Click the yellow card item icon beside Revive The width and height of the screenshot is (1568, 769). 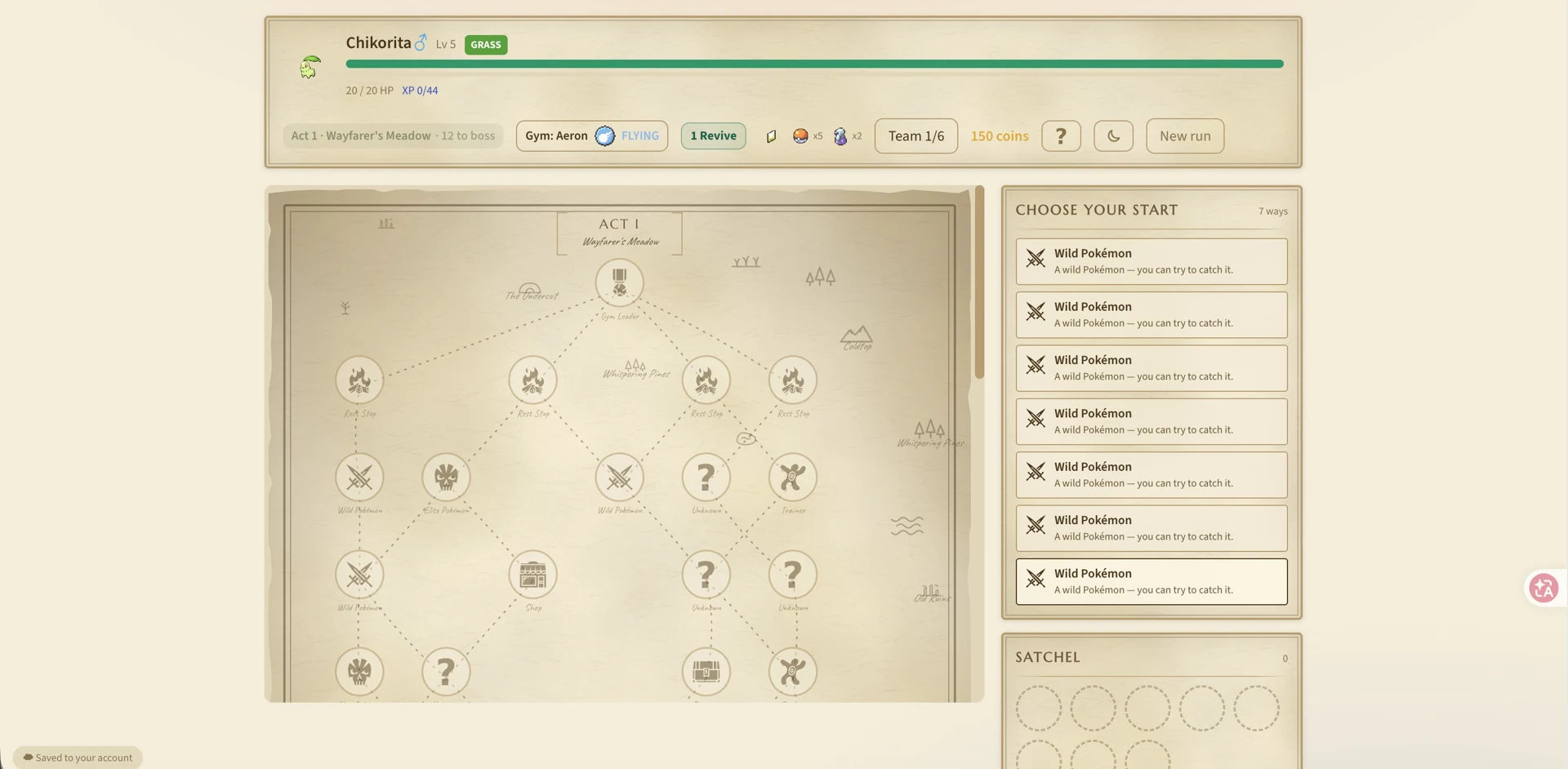coord(771,136)
